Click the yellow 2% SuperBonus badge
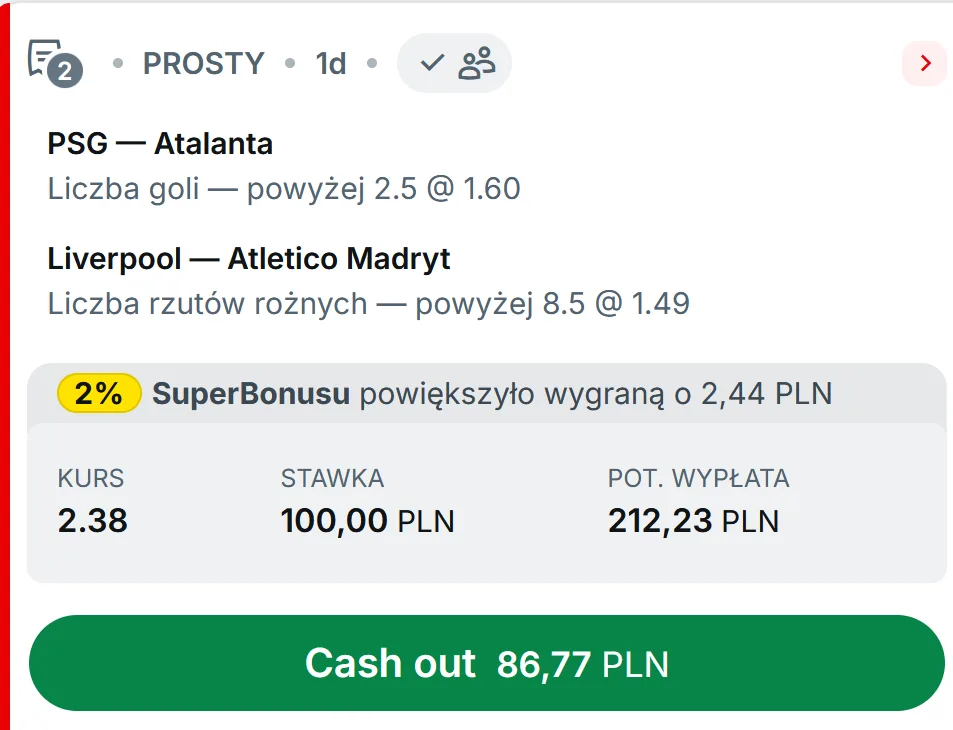The image size is (953, 730). 97,393
